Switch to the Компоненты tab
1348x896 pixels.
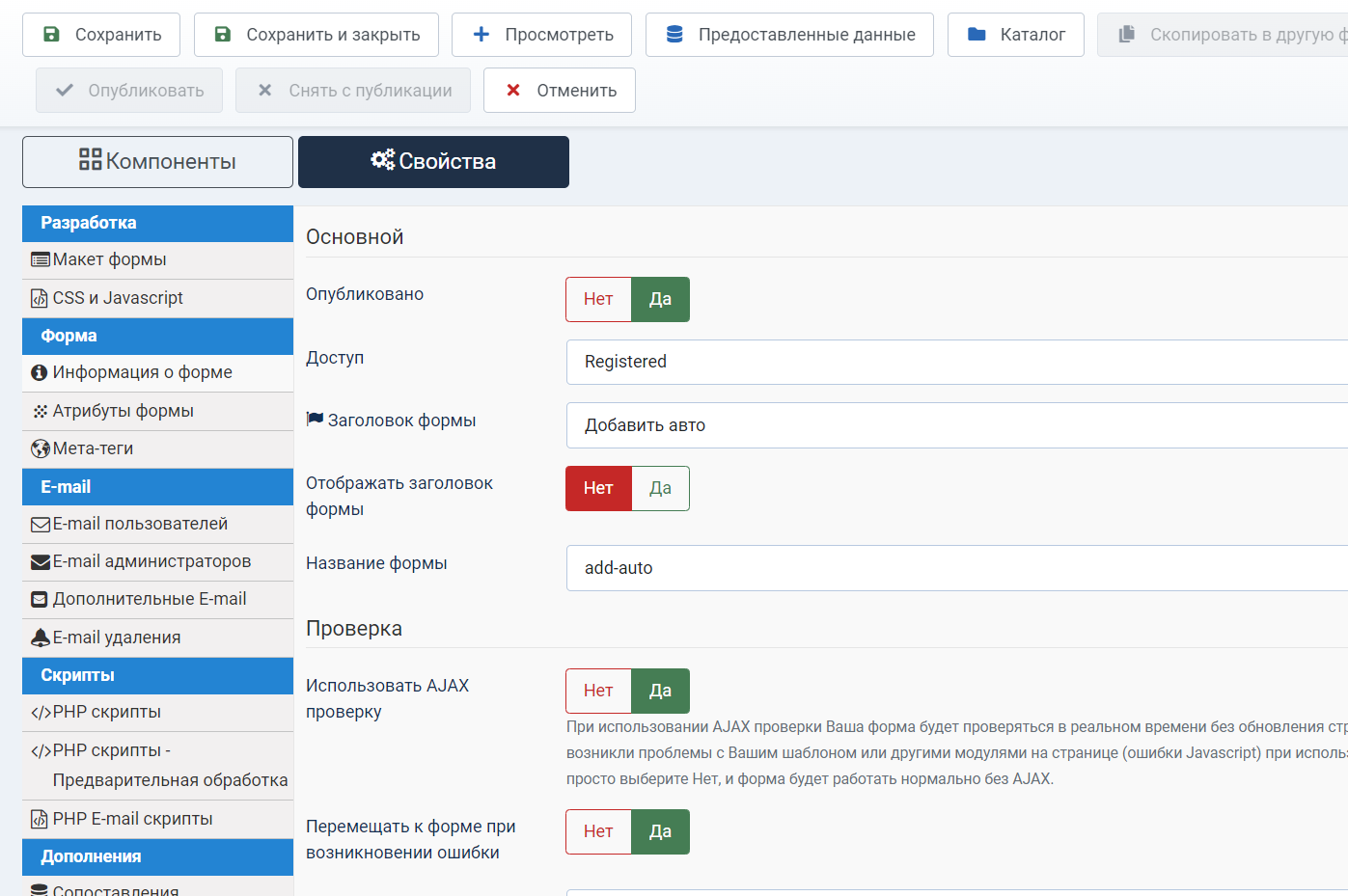(x=157, y=162)
